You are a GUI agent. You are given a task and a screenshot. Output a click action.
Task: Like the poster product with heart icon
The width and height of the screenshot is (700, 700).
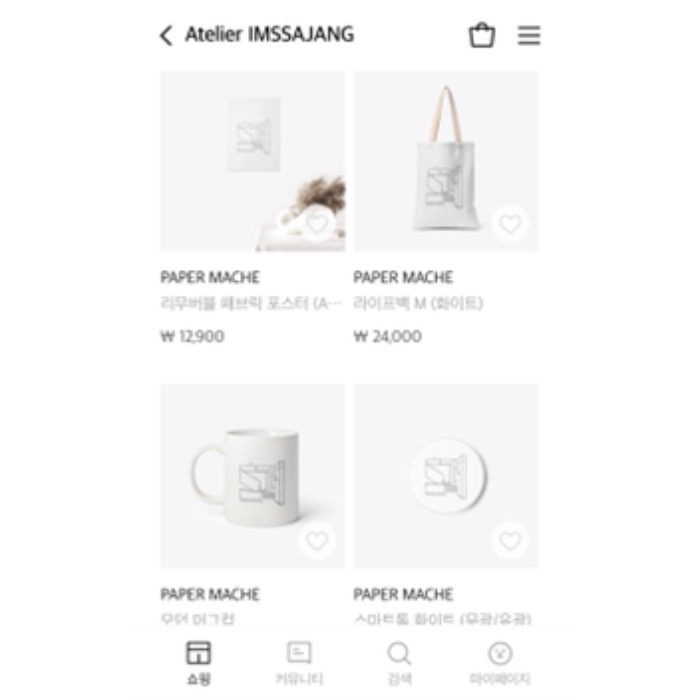(317, 223)
